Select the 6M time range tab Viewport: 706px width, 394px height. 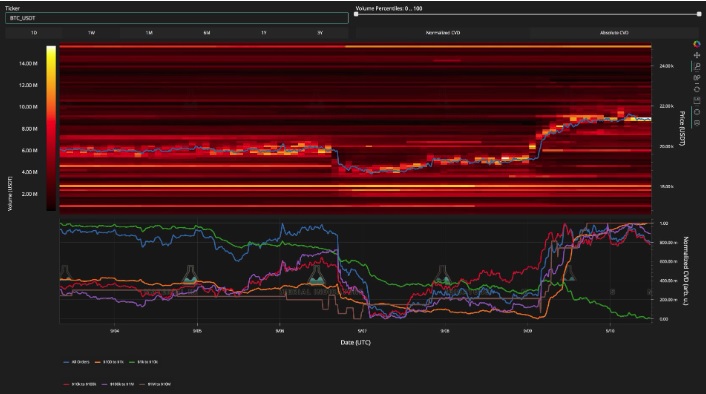(207, 33)
